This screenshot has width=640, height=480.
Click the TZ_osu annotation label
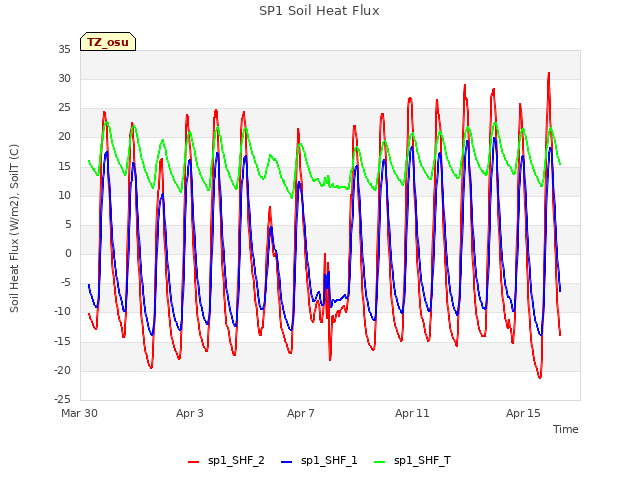pos(108,42)
